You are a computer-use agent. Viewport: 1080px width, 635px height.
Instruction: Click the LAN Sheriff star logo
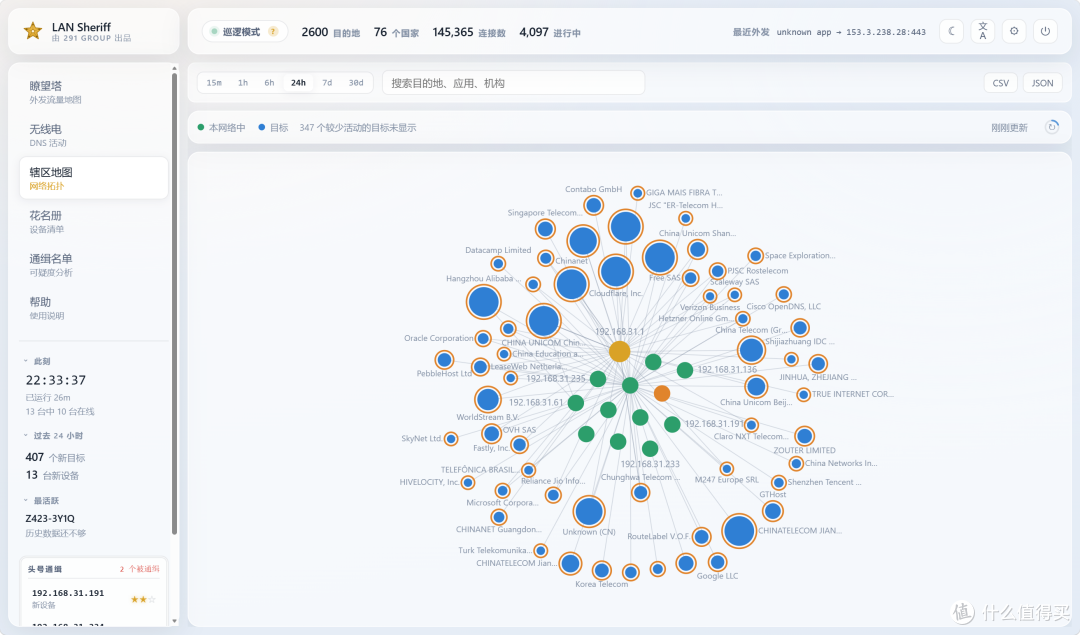pos(32,31)
